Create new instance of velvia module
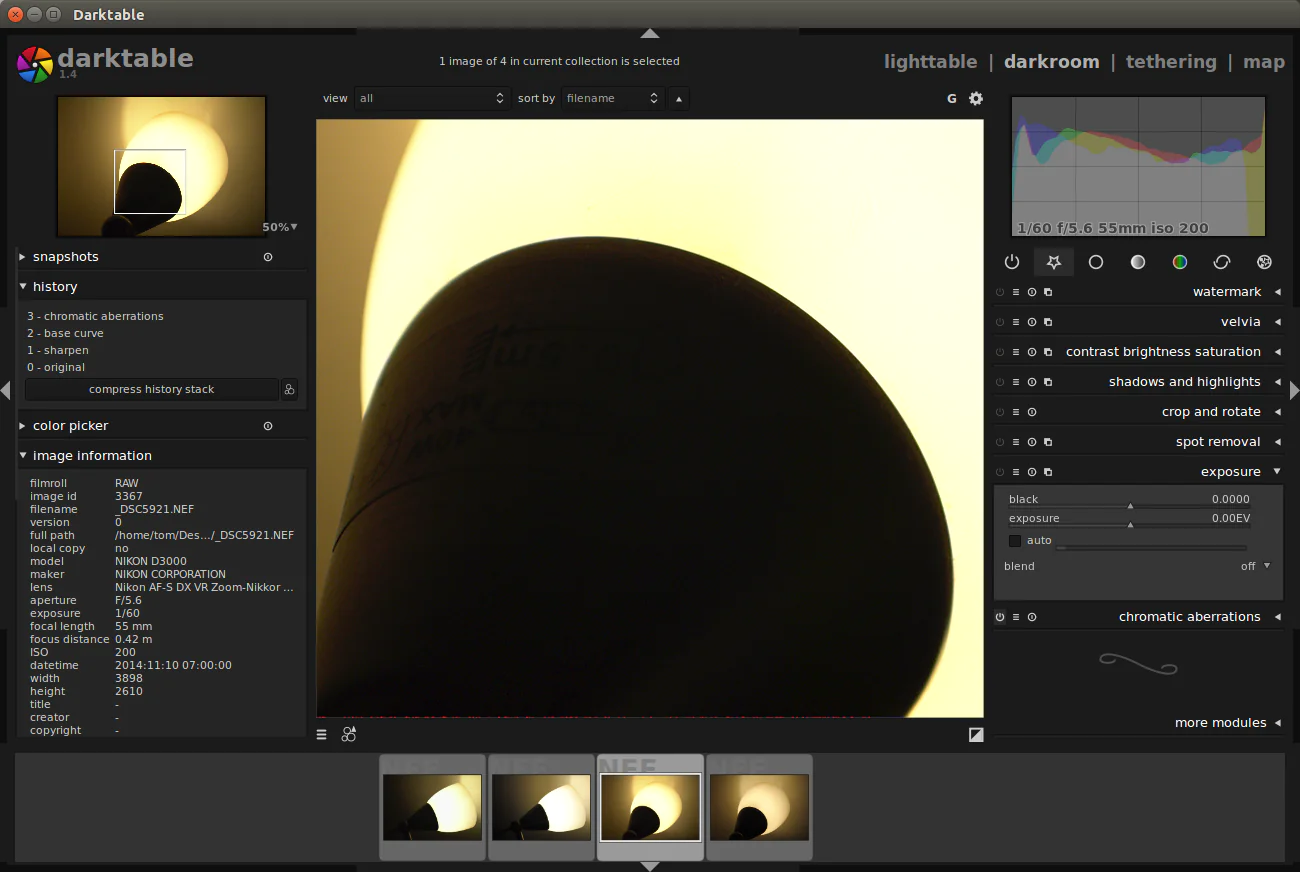Image resolution: width=1300 pixels, height=872 pixels. pos(1048,322)
